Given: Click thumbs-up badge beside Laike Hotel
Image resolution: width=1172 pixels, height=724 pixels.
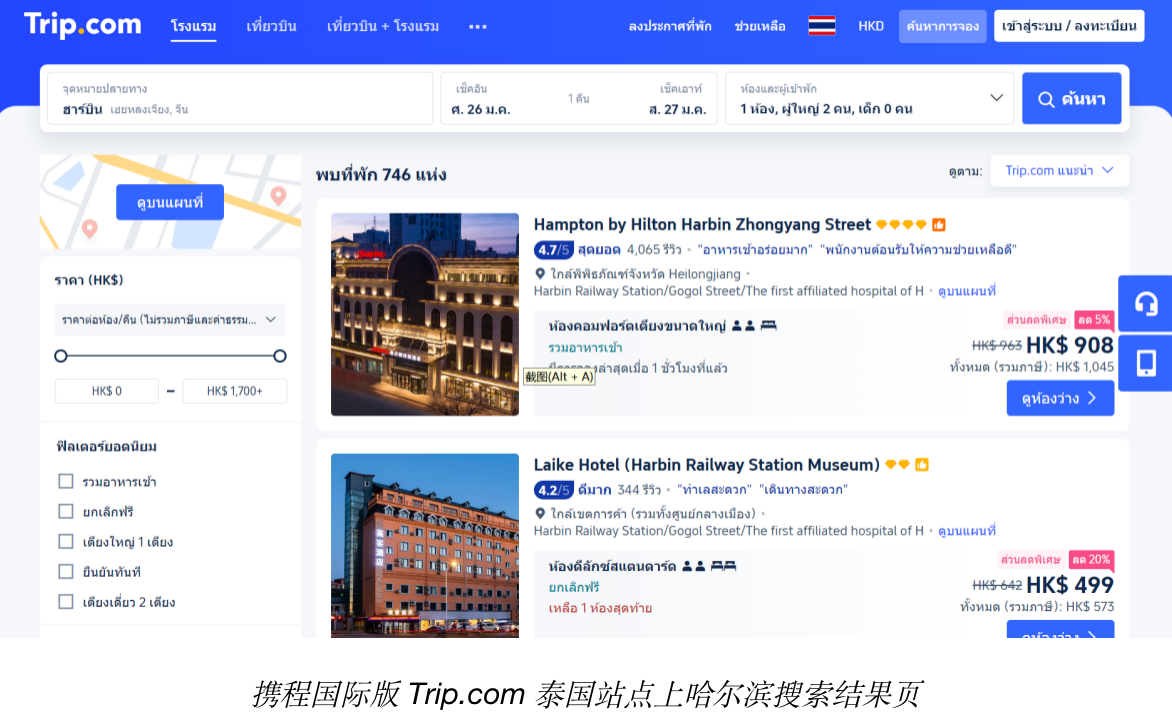Looking at the screenshot, I should (x=922, y=465).
